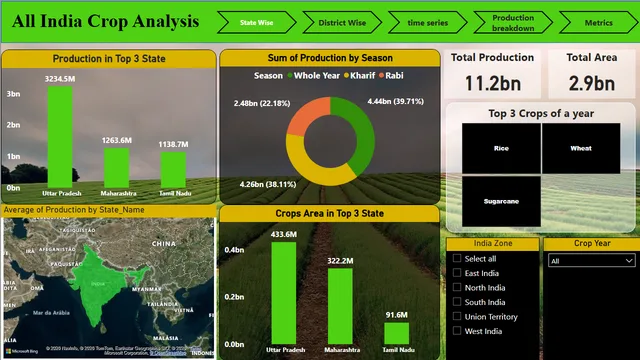Click the Total Area 2.9bn card
Image resolution: width=640 pixels, height=360 pixels.
[591, 74]
